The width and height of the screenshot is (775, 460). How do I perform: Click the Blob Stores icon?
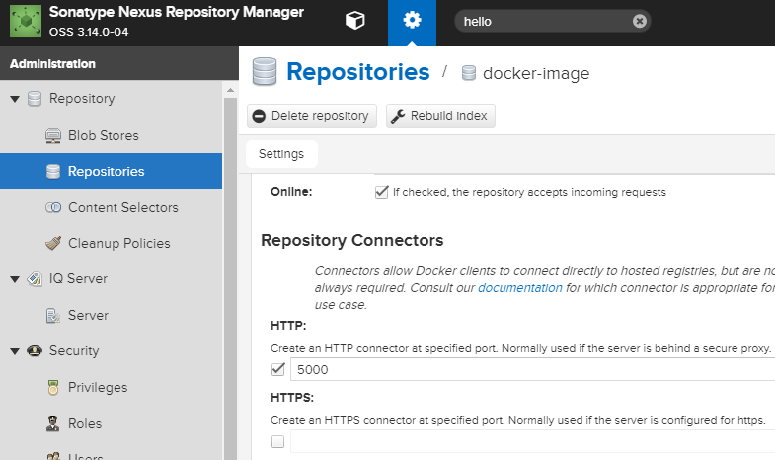[53, 135]
